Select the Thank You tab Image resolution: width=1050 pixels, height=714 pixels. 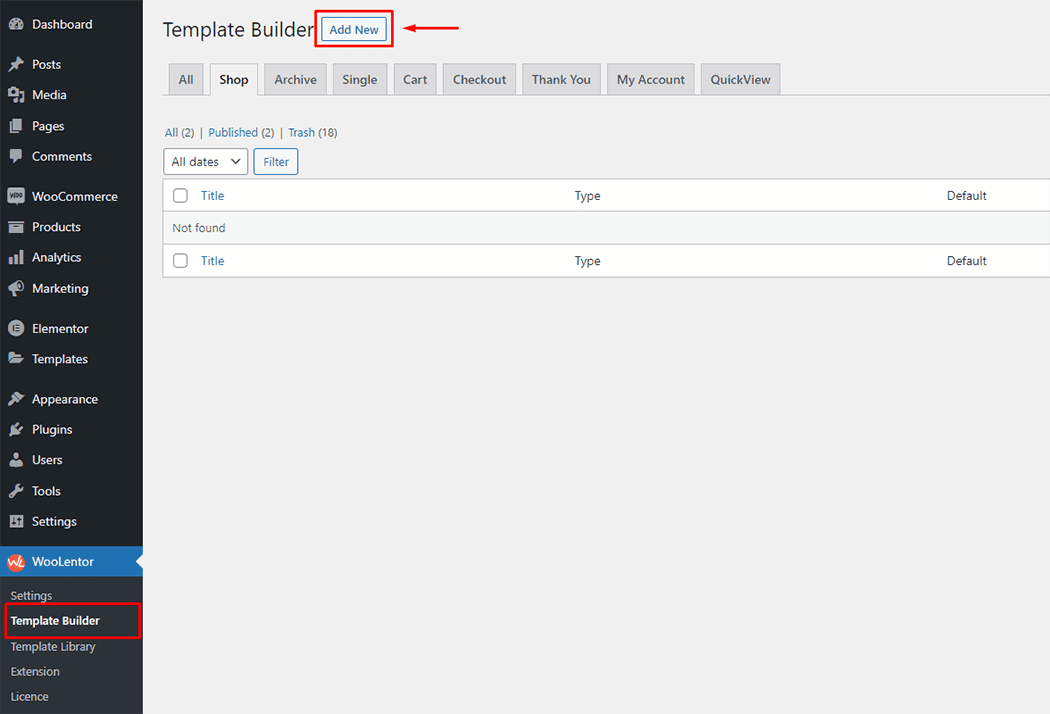tap(561, 80)
